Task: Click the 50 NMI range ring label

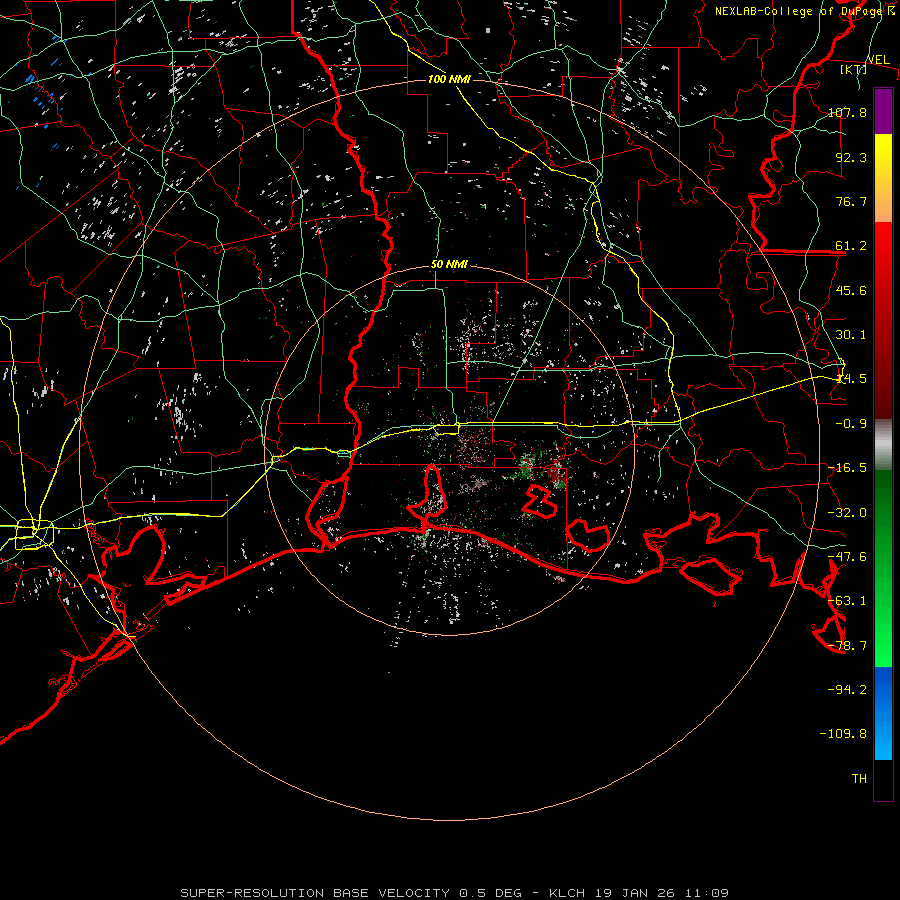Action: coord(449,265)
